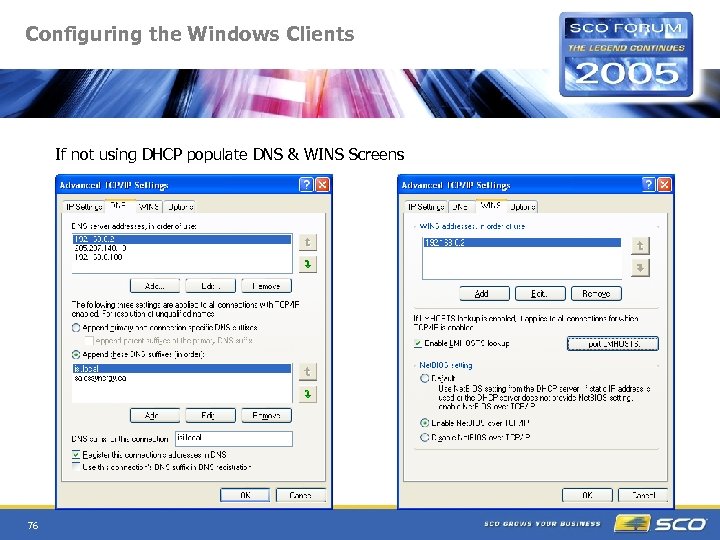Viewport: 720px width, 540px height.
Task: Click help icon in WINS dialog title bar
Action: 648,185
